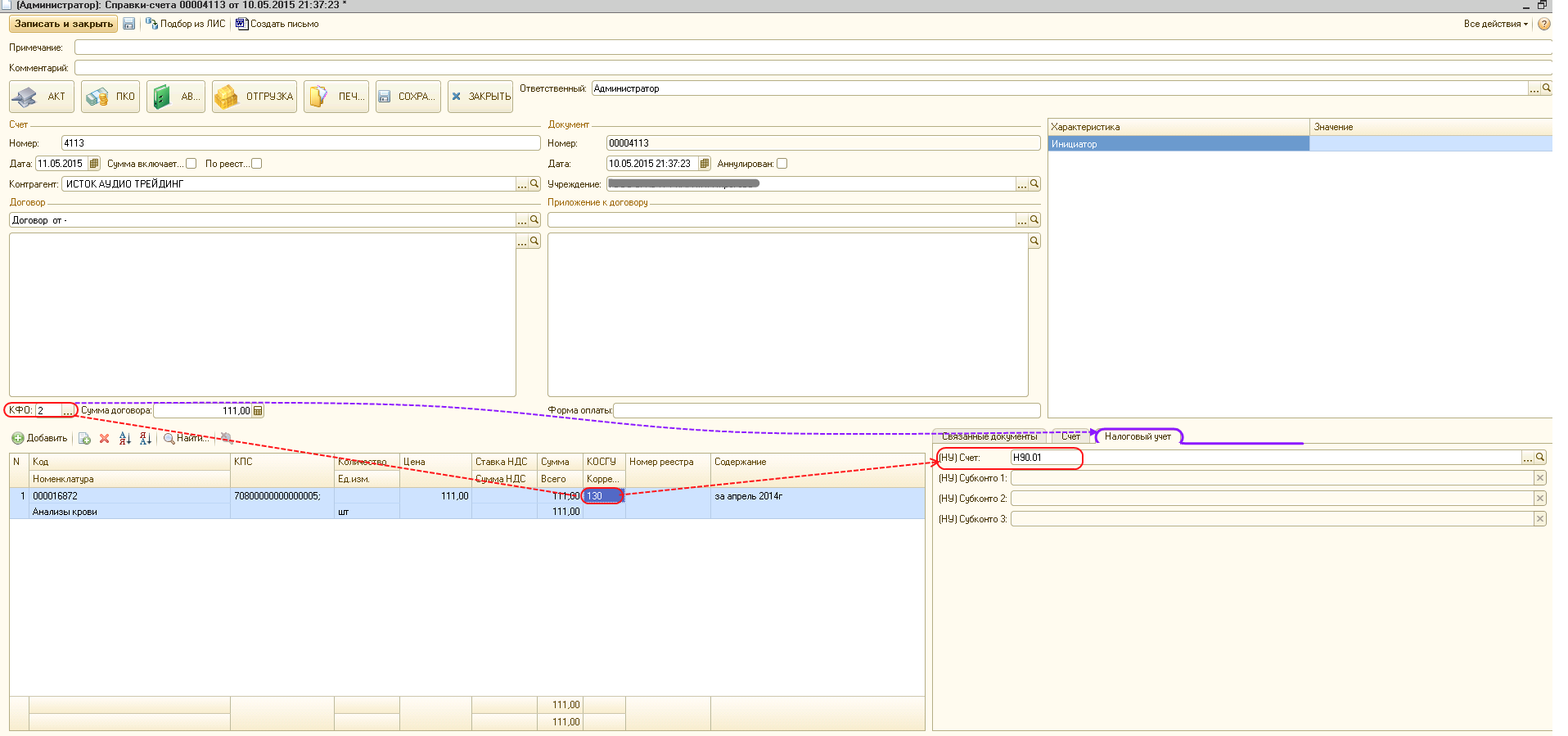Click the ОТГРУЗКА shipment button

(x=255, y=97)
